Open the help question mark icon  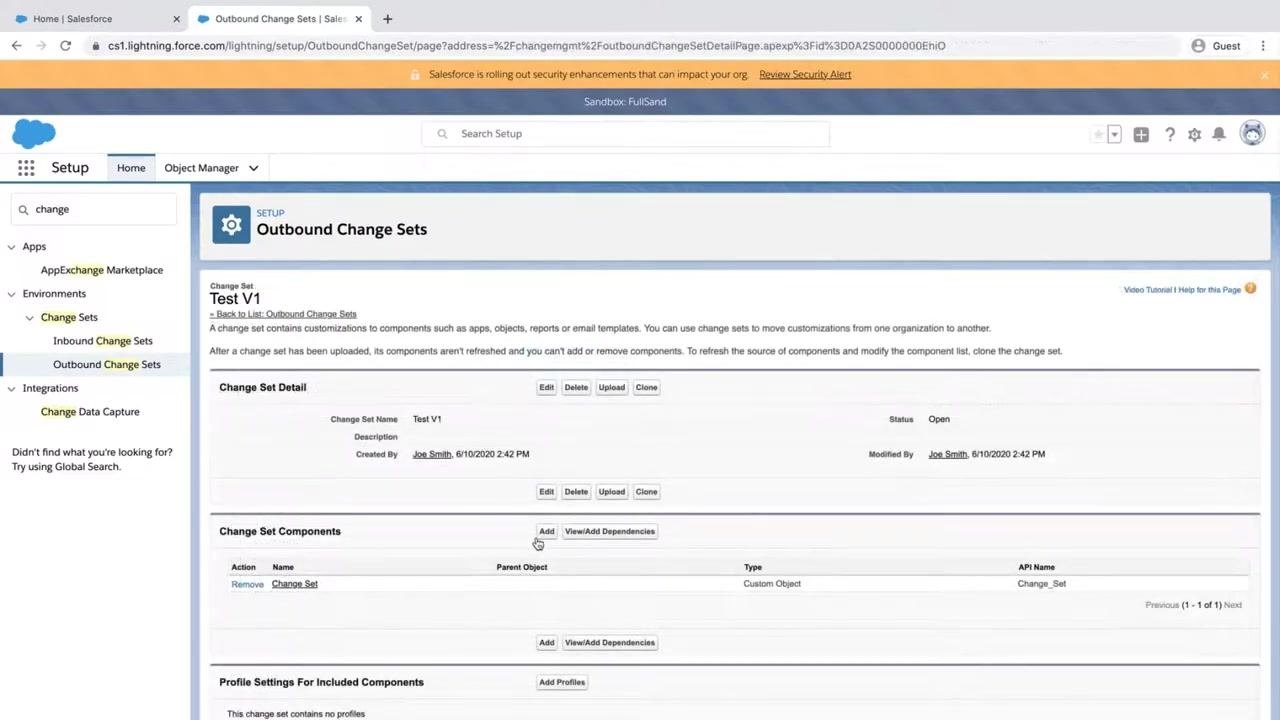[x=1169, y=134]
